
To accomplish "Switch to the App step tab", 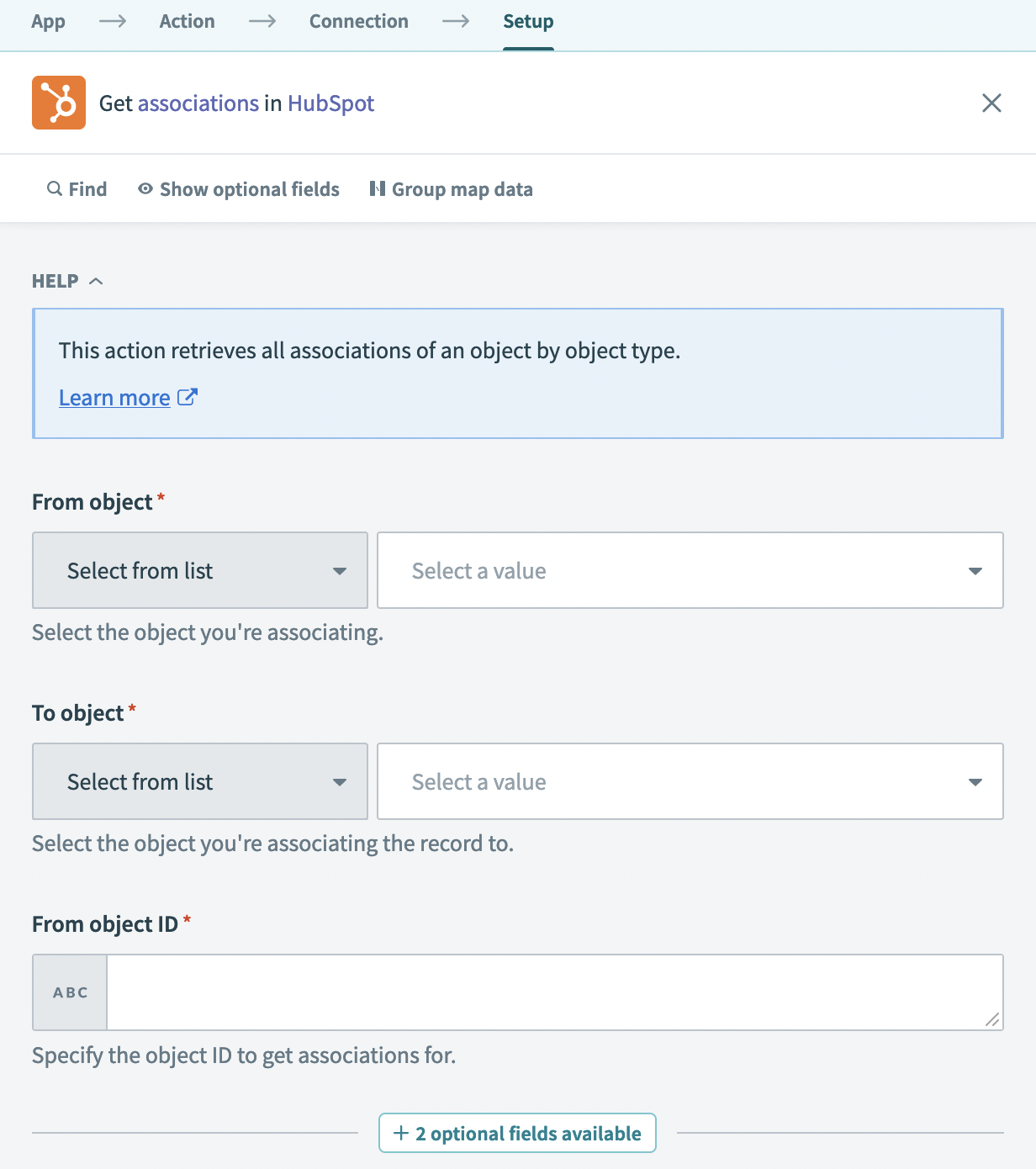I will 48,22.
